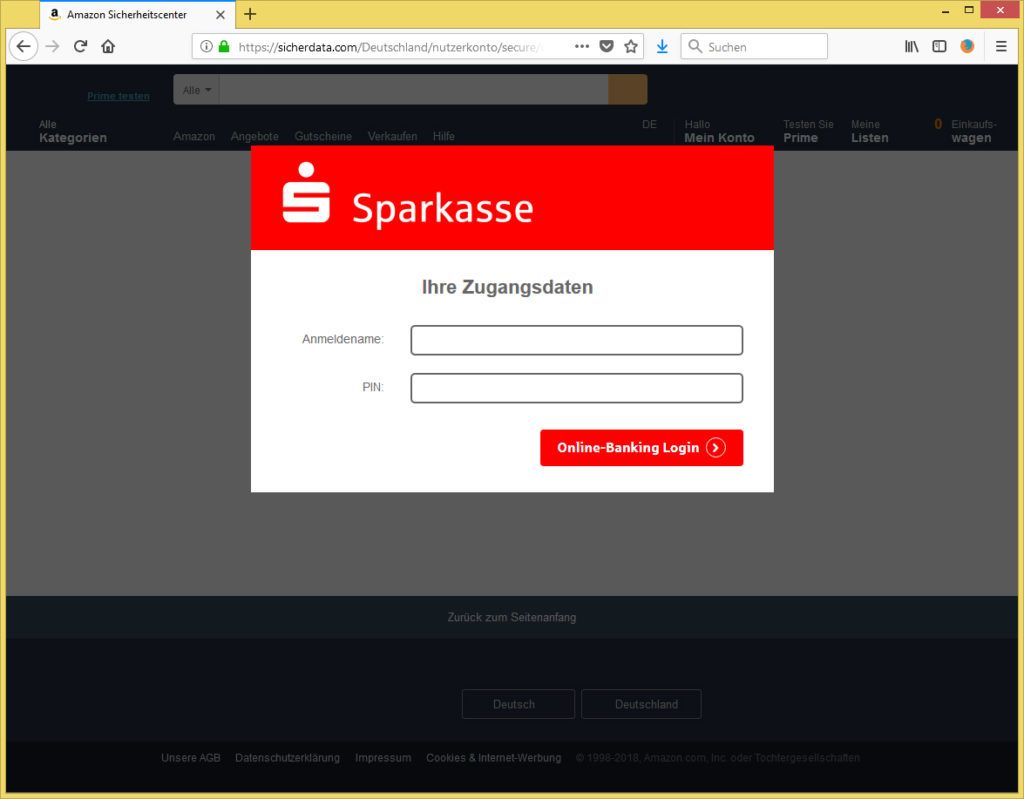Open the Hilfe nav link
The image size is (1024, 799).
coord(443,136)
